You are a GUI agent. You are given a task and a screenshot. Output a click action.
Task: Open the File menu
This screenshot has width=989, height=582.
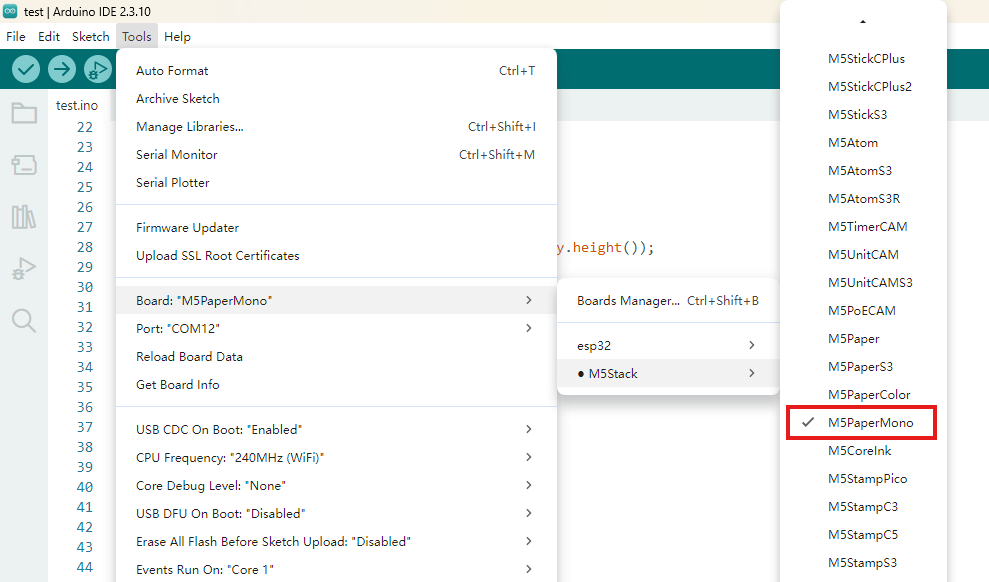tap(16, 37)
